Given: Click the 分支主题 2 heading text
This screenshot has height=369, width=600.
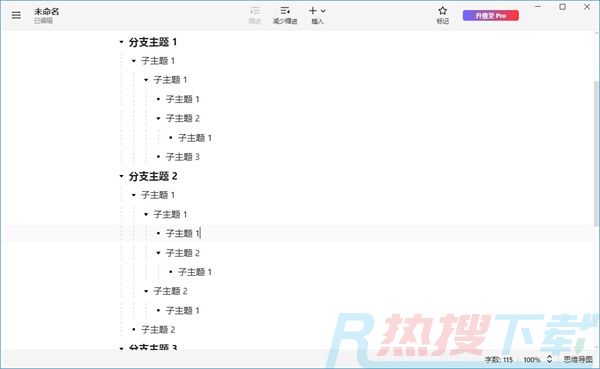Looking at the screenshot, I should coord(153,176).
